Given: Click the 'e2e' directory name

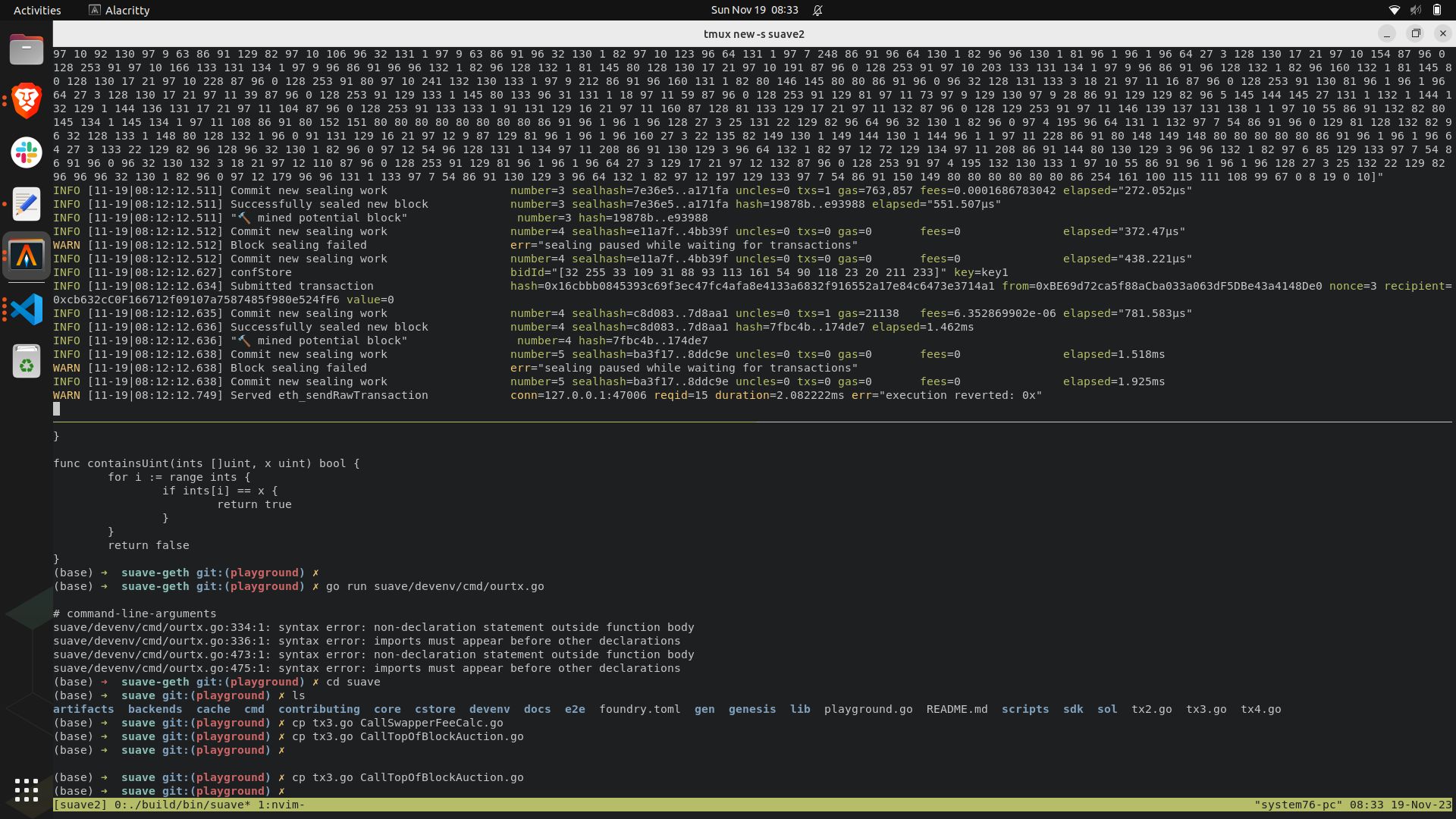Looking at the screenshot, I should [575, 709].
